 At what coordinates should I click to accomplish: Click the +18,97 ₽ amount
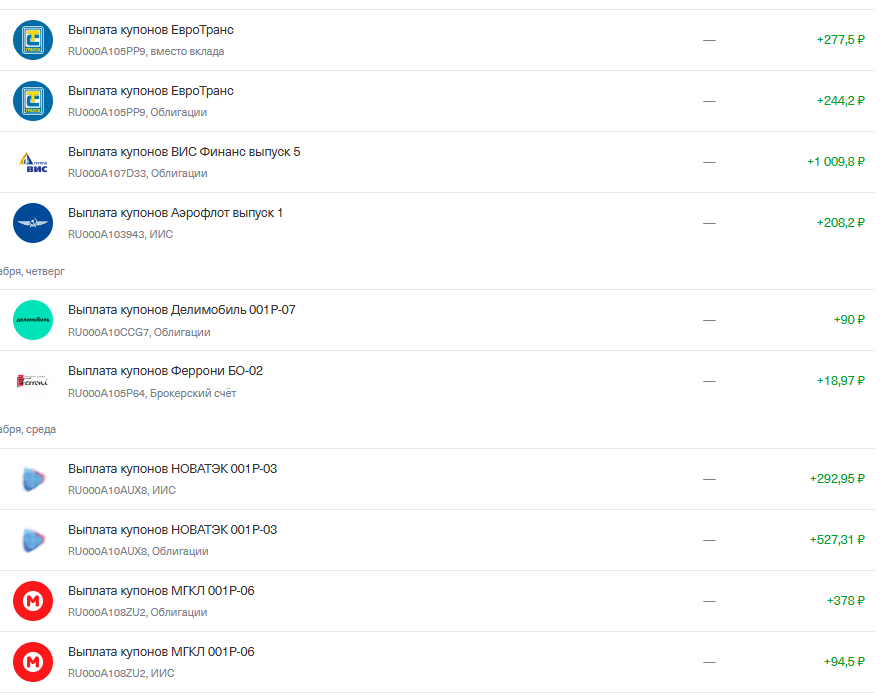coord(839,381)
